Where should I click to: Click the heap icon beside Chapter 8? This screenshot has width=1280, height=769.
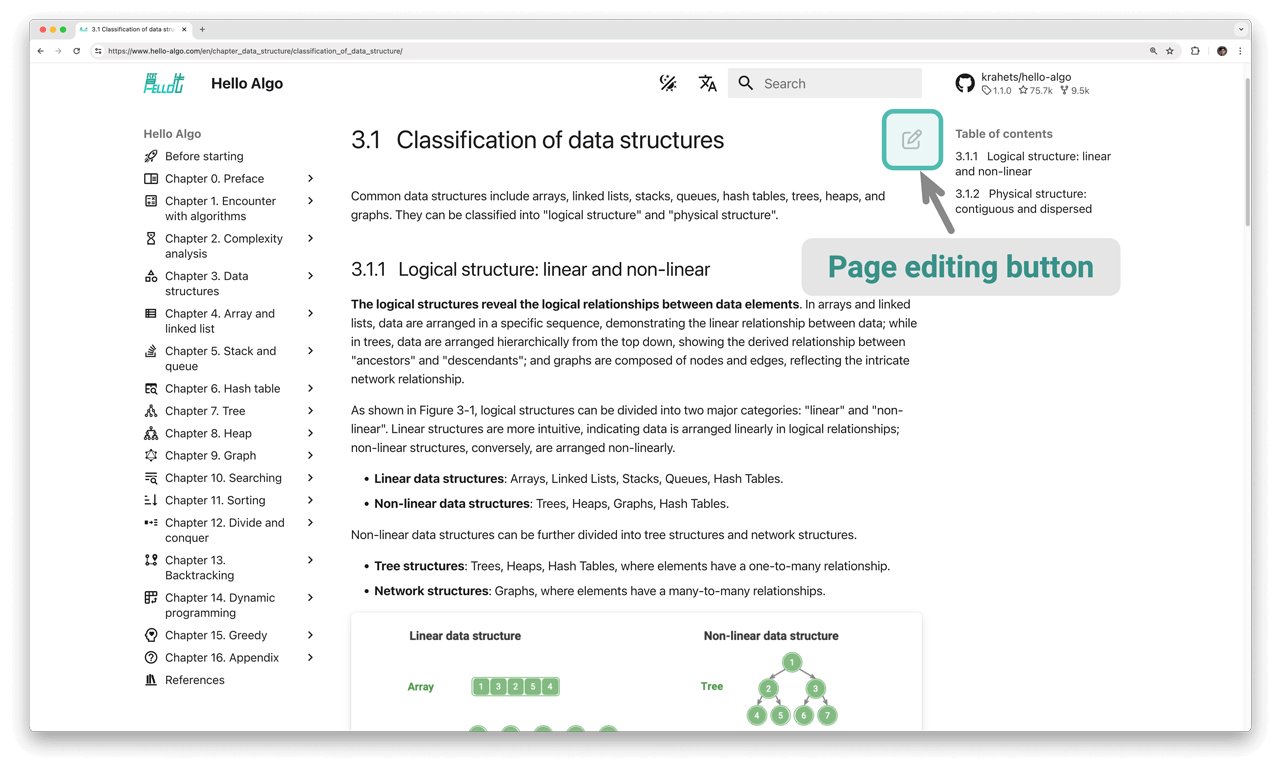tap(150, 433)
